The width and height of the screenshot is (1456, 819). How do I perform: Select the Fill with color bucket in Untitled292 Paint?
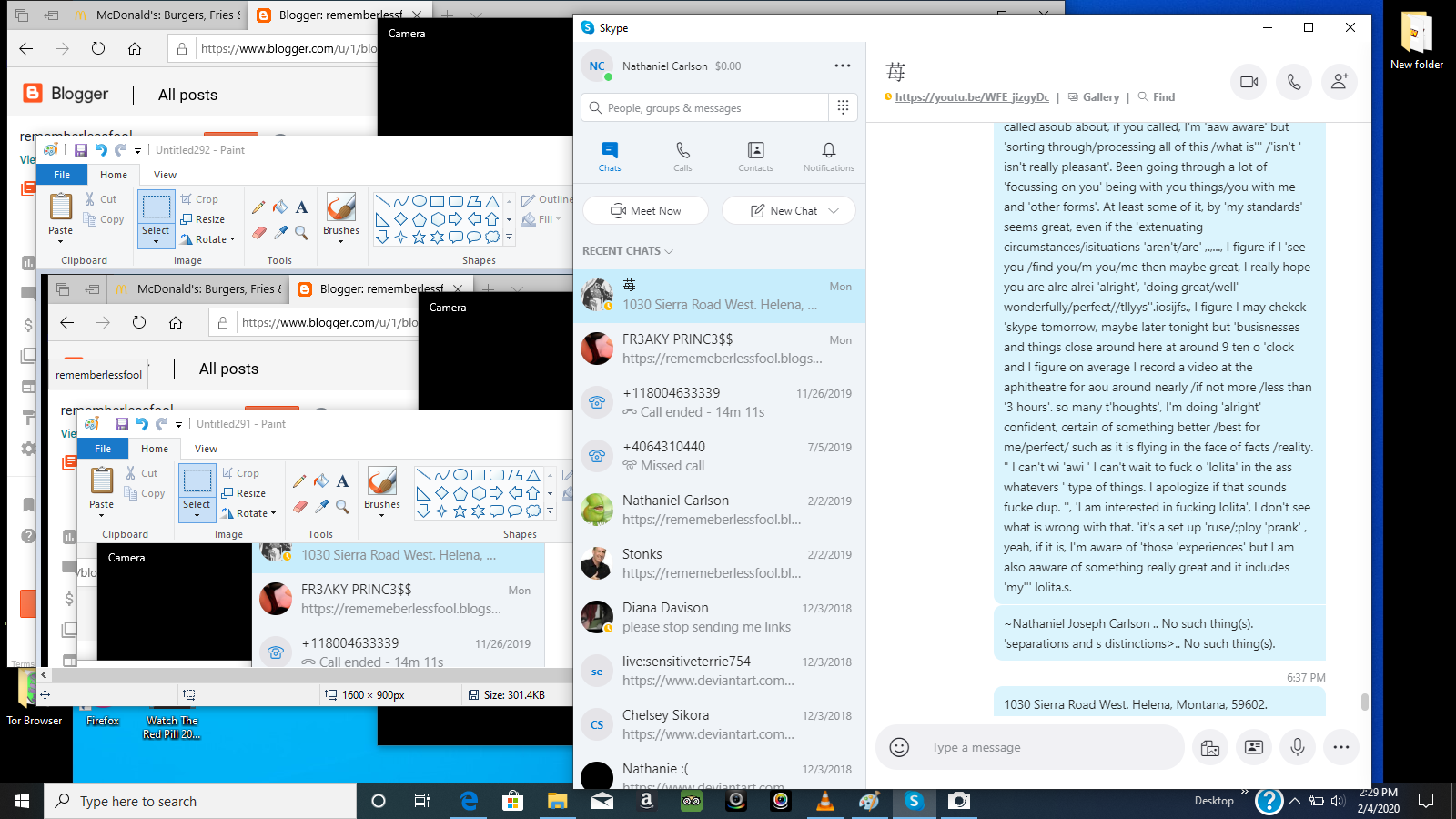[280, 207]
